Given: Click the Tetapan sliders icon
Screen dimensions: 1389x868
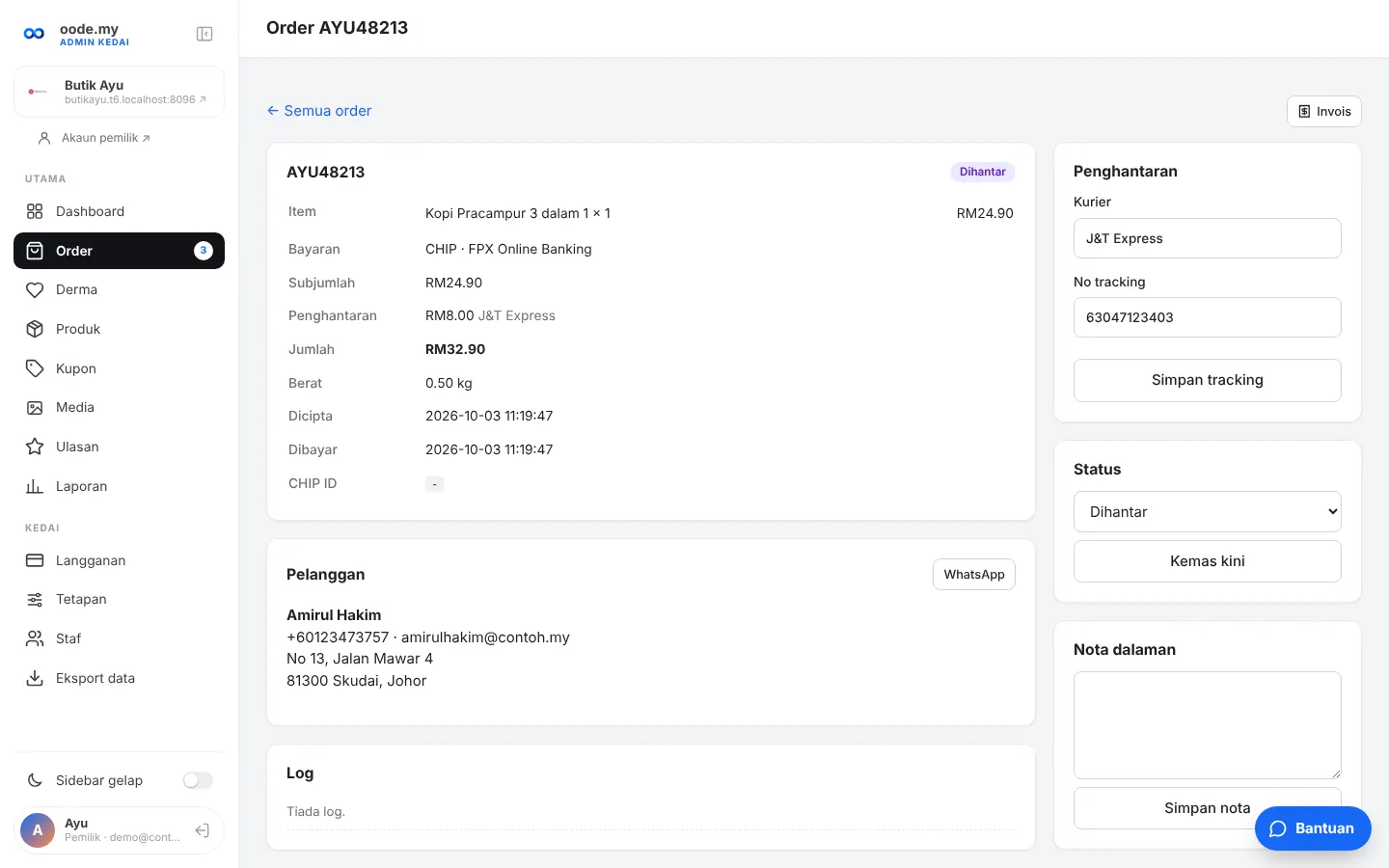Looking at the screenshot, I should pos(35,599).
